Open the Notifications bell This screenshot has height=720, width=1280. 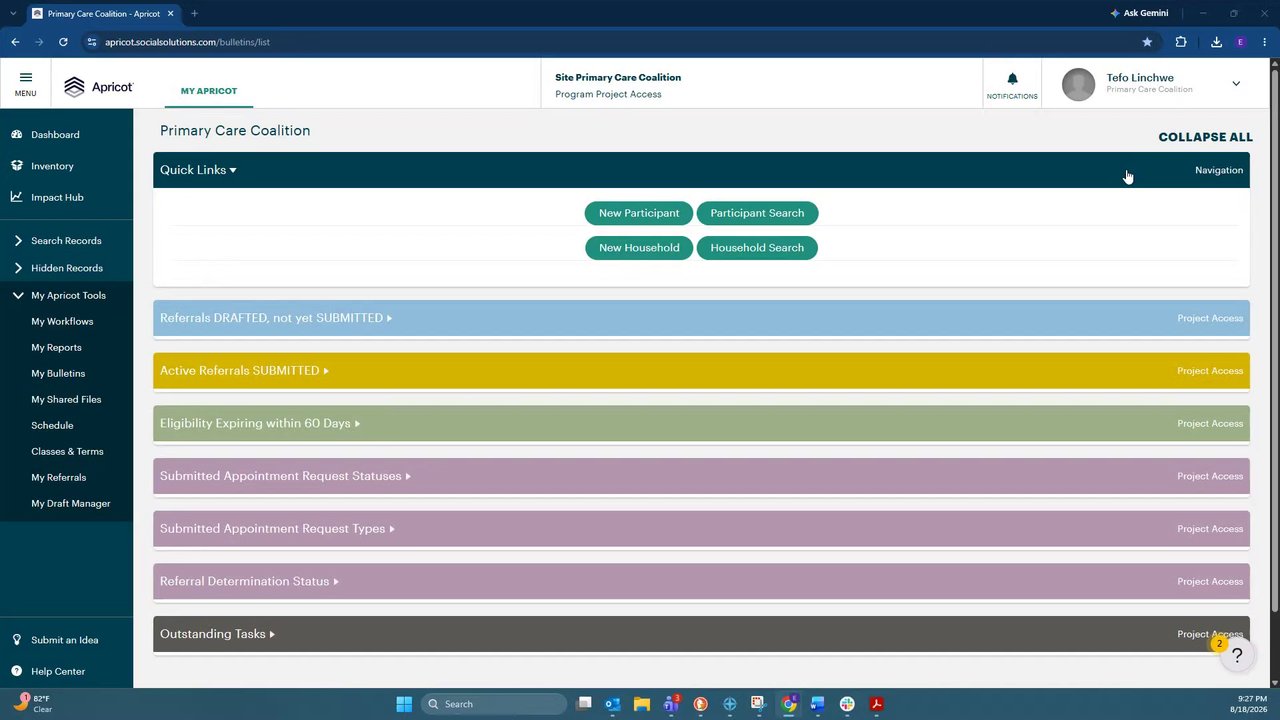click(1012, 79)
